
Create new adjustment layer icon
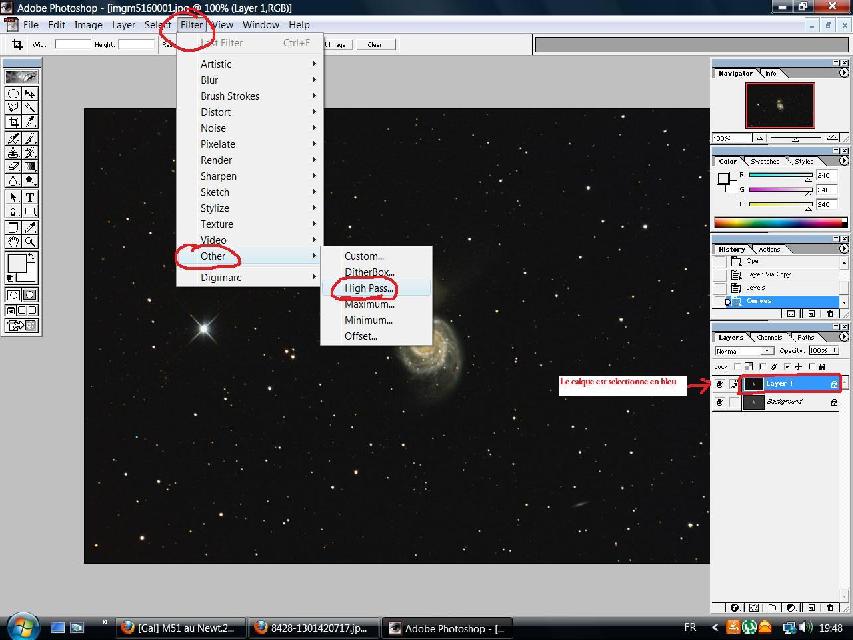pos(791,607)
